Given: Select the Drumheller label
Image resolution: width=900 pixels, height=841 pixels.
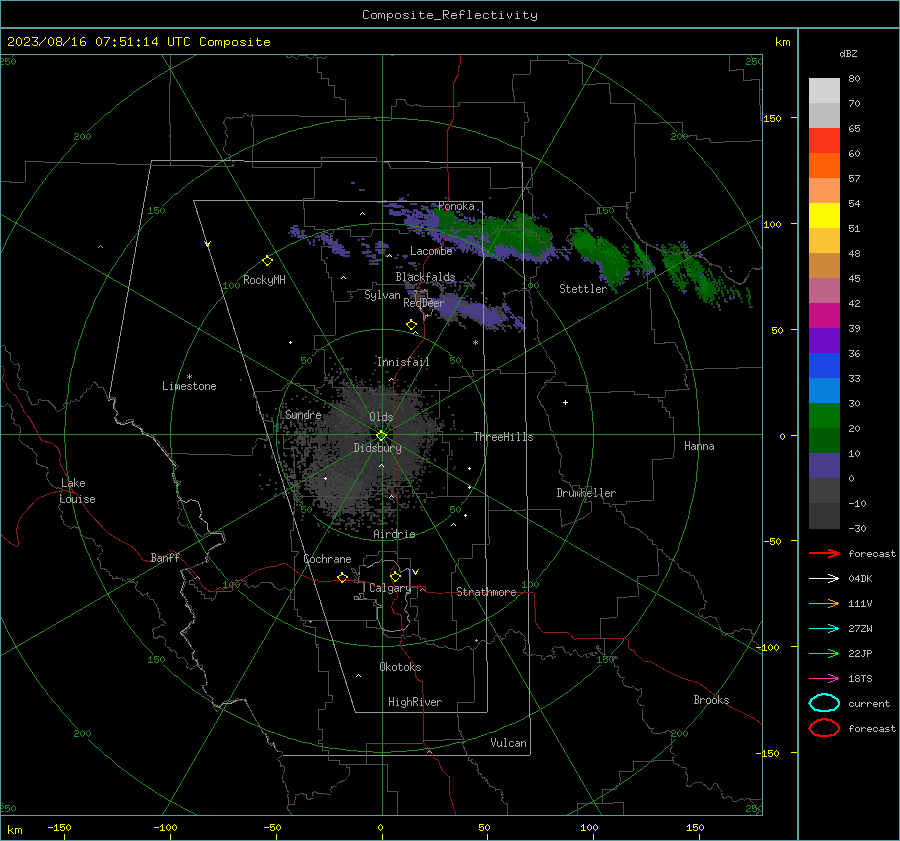Looking at the screenshot, I should click(586, 493).
